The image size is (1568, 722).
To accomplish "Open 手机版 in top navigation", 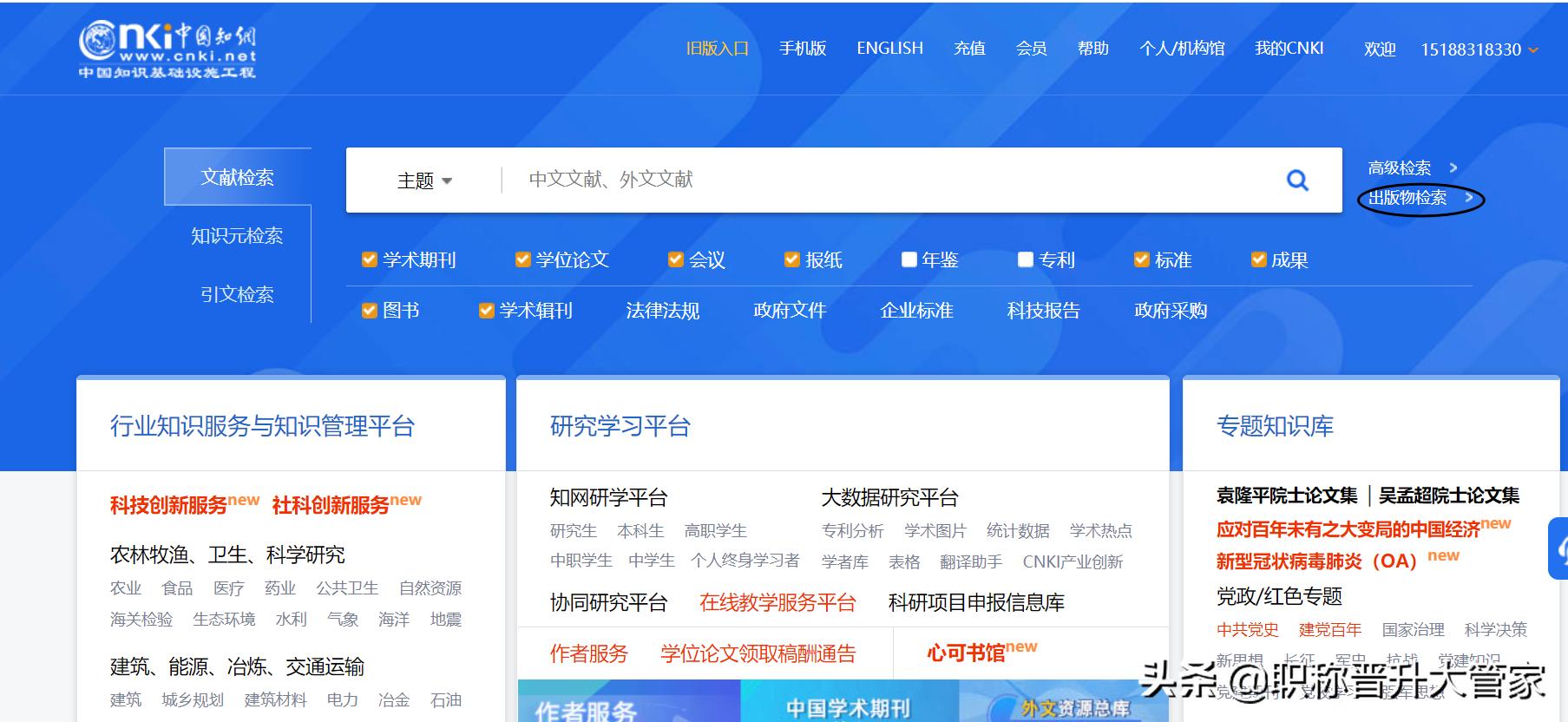I will click(x=803, y=49).
